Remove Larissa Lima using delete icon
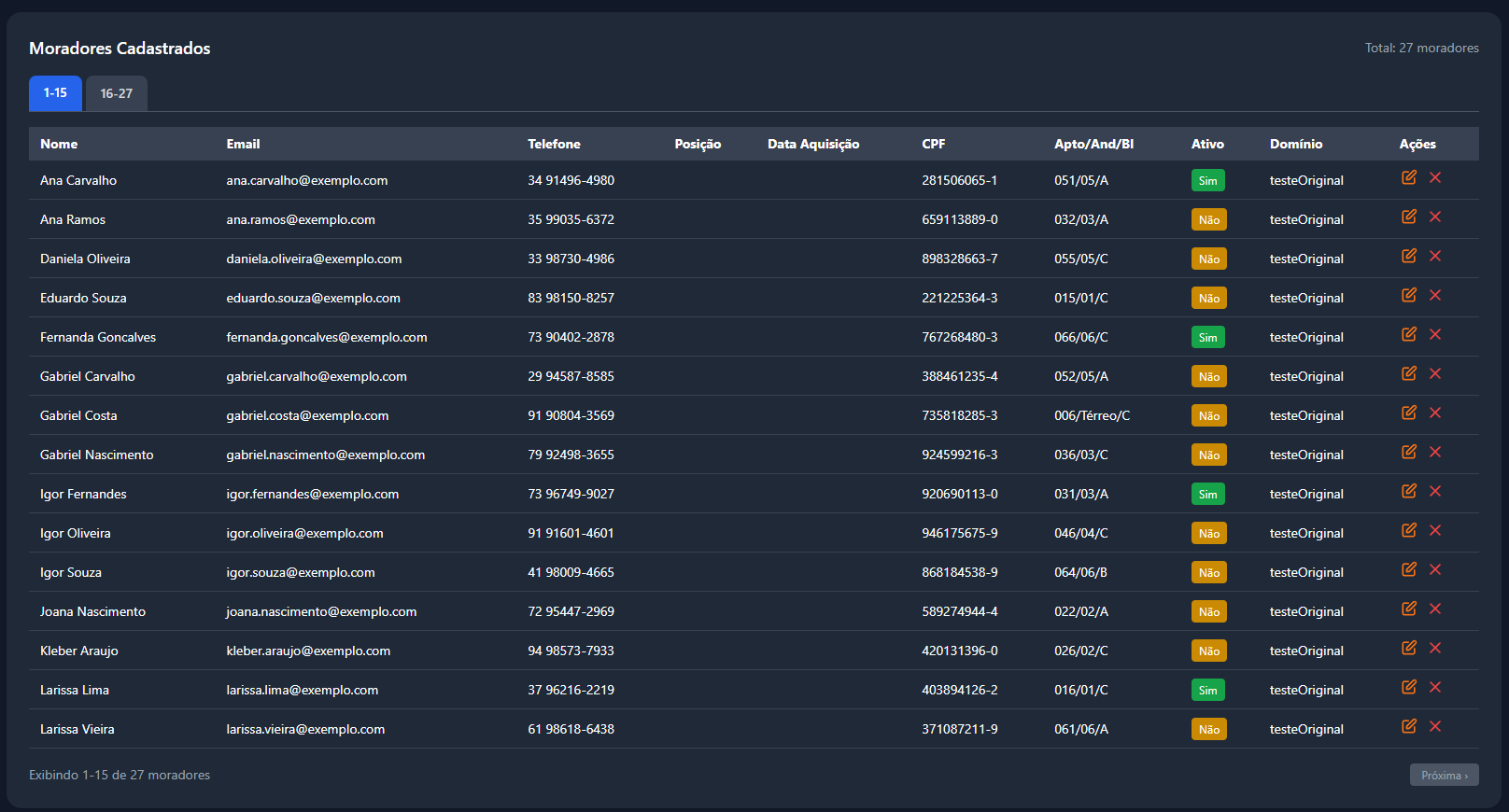This screenshot has width=1509, height=812. 1435,687
